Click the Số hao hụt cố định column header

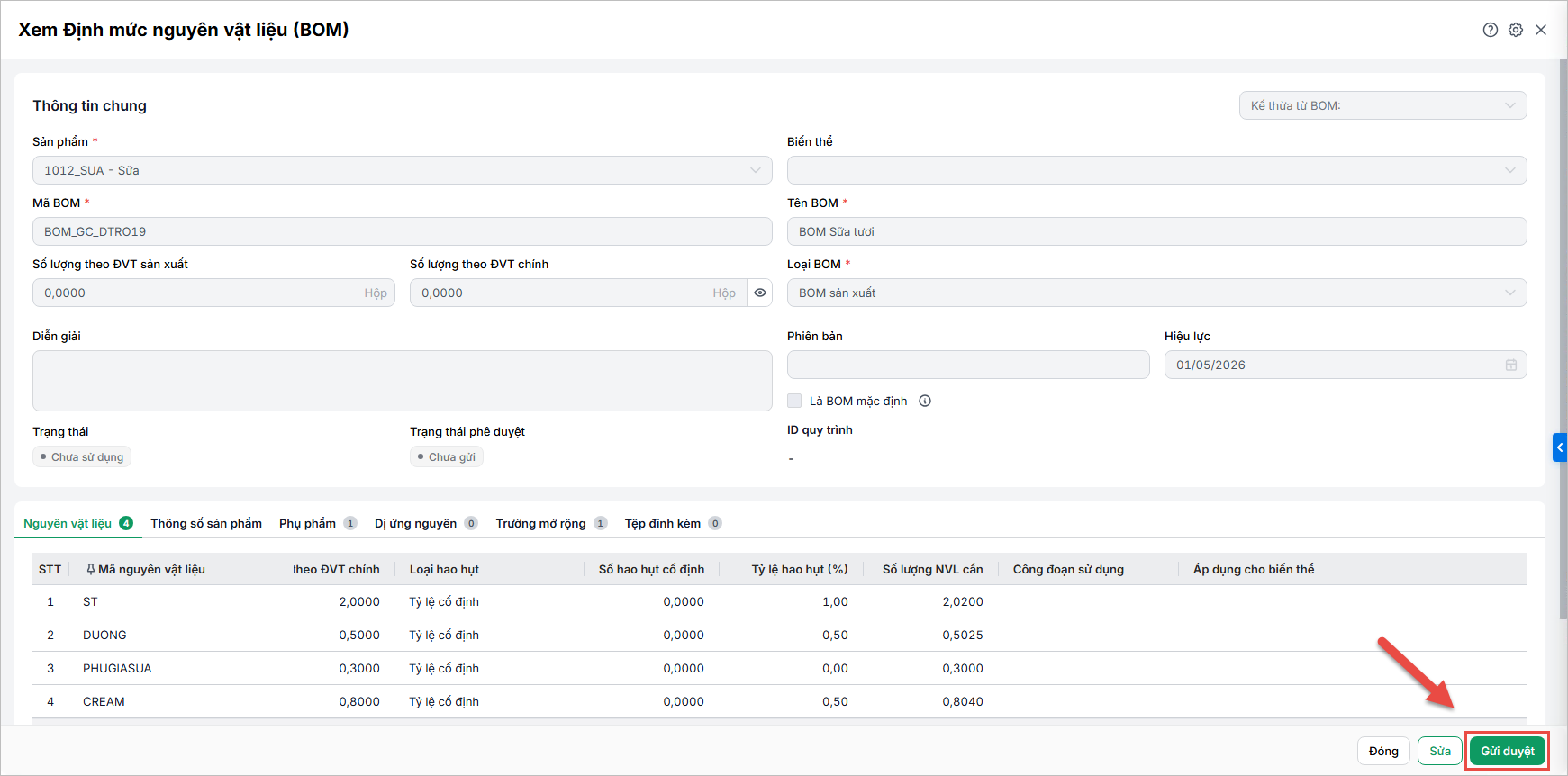coord(652,569)
